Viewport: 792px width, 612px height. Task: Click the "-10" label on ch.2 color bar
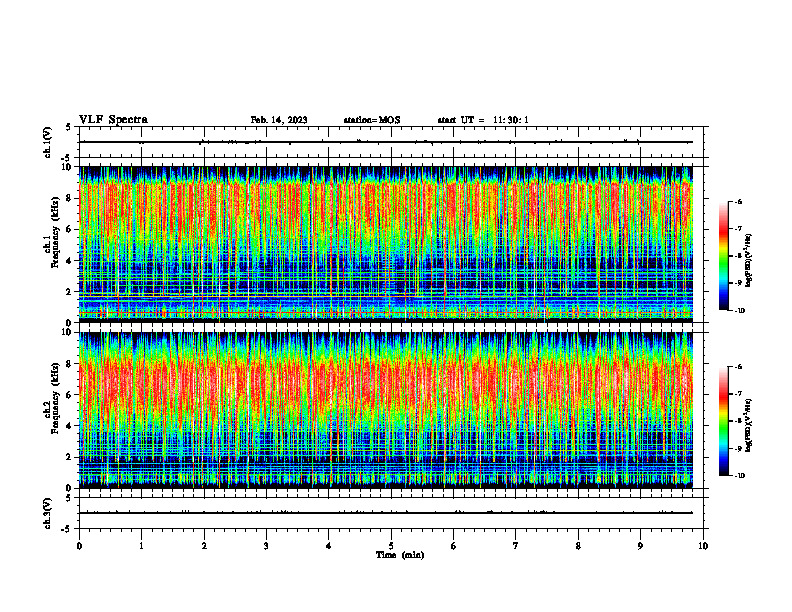pyautogui.click(x=739, y=476)
